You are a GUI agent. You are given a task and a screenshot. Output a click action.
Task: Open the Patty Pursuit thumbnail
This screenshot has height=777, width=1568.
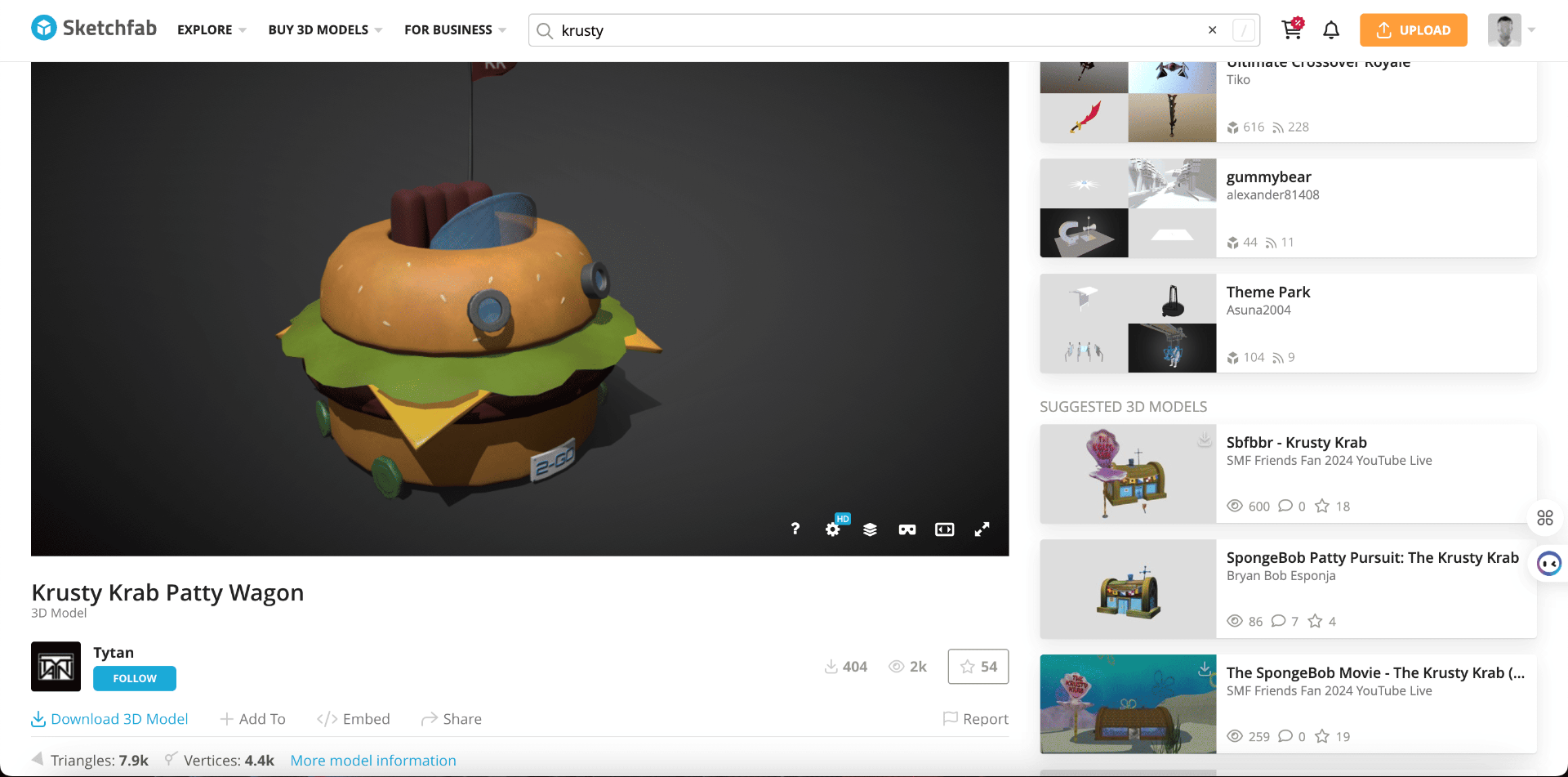coord(1128,589)
